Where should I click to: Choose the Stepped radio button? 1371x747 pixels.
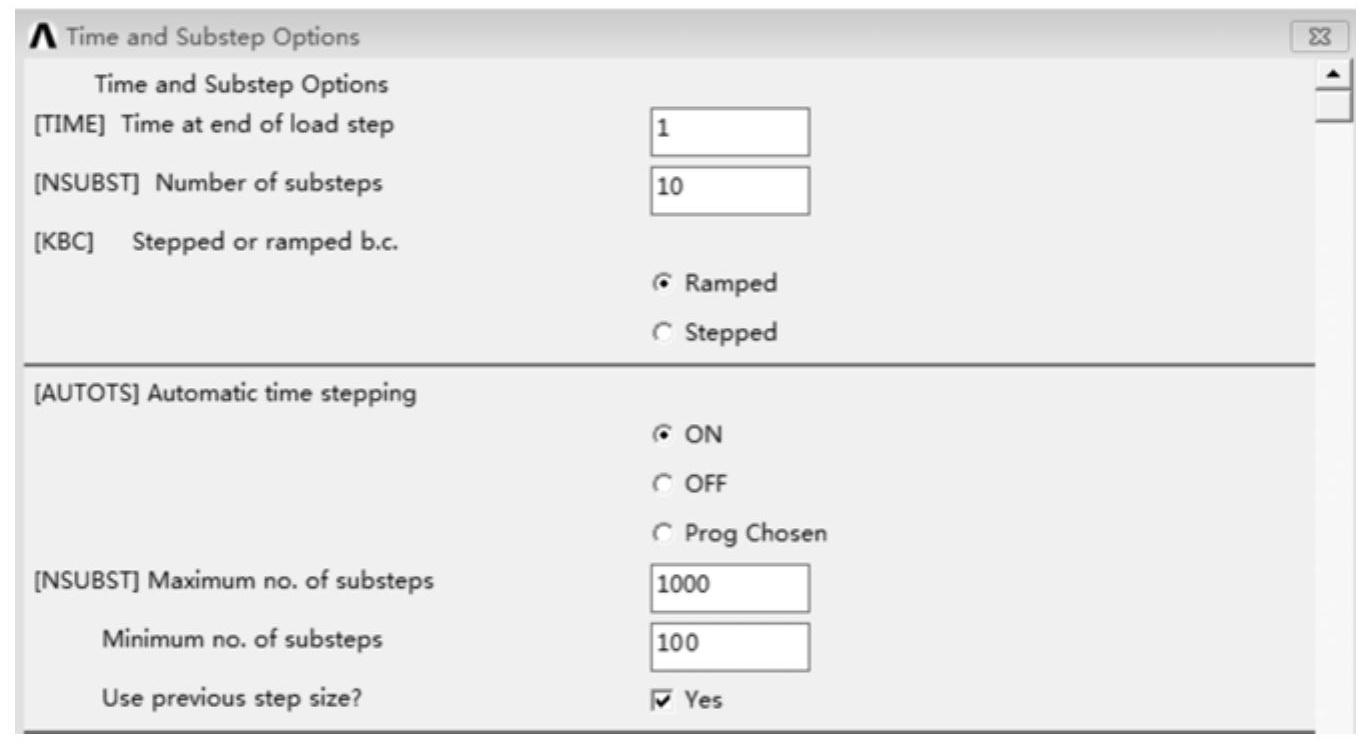pos(661,333)
